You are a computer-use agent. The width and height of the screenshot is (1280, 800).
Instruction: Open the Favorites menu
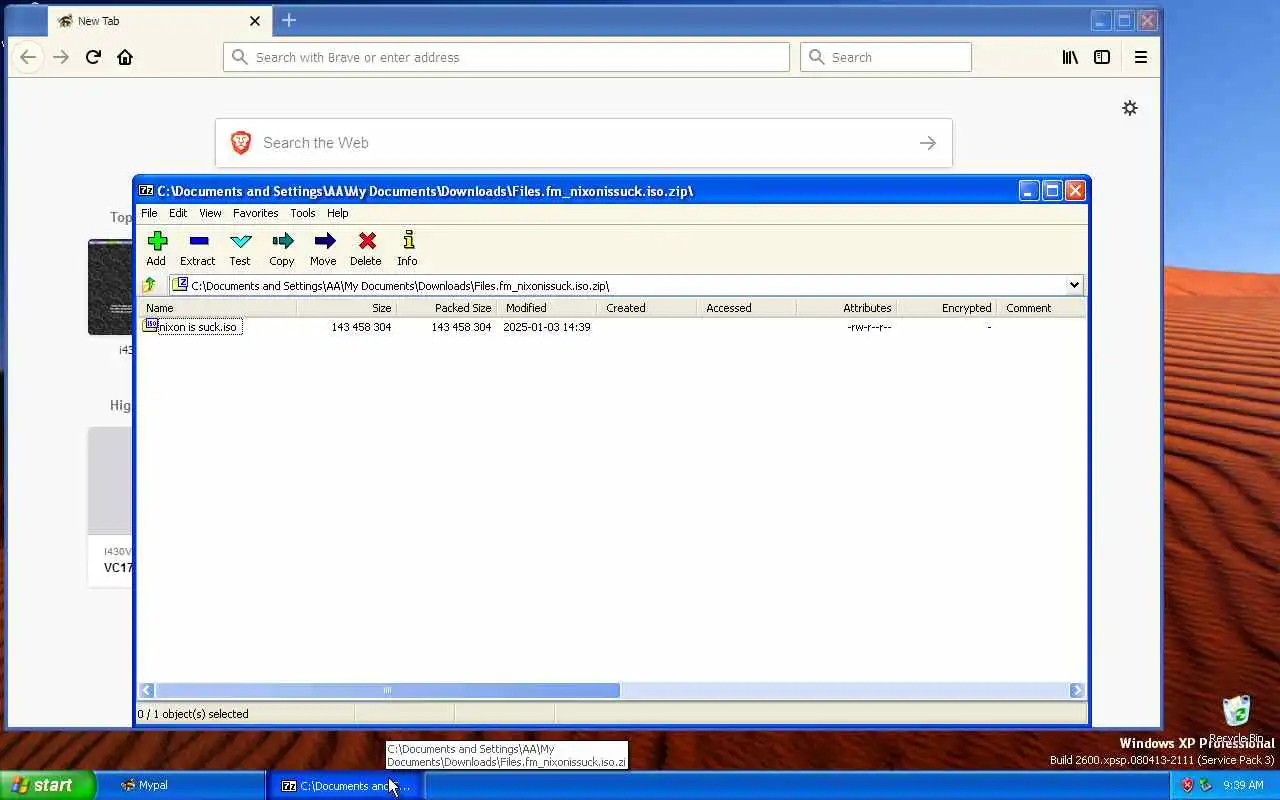coord(255,213)
